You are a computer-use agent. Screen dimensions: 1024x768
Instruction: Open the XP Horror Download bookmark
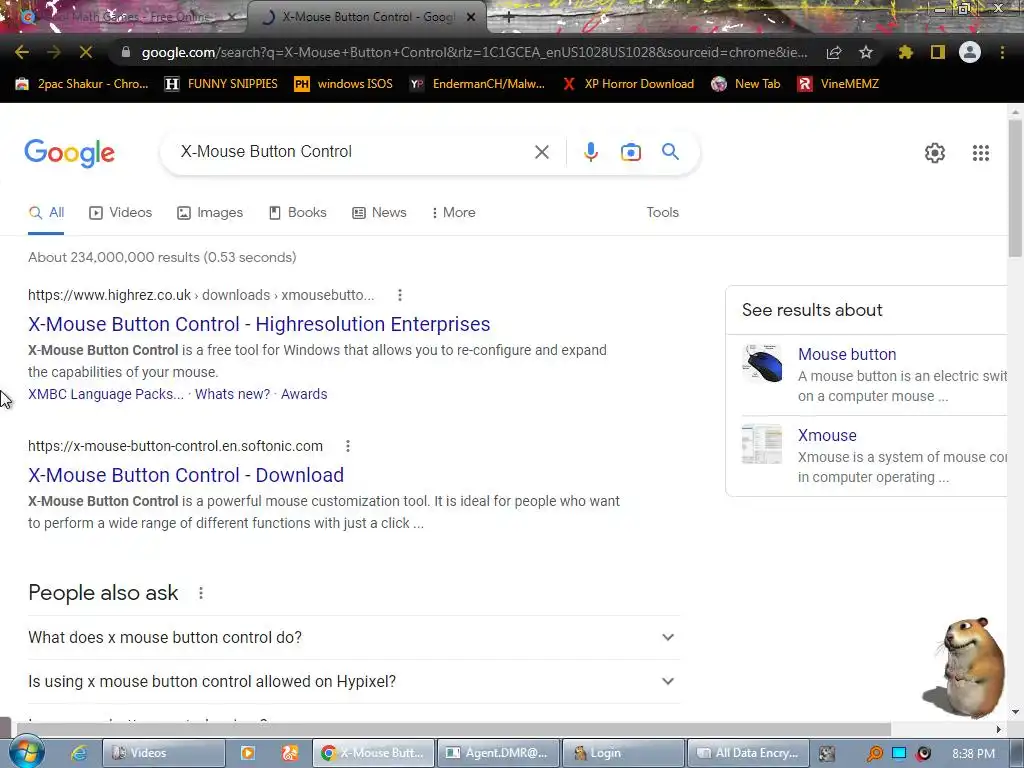(629, 84)
